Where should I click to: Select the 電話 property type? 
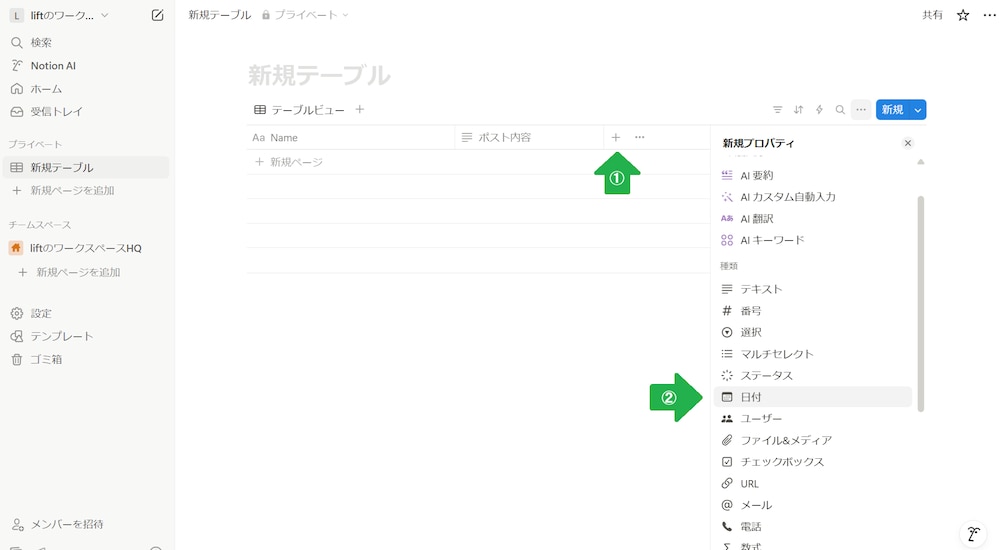tap(812, 527)
